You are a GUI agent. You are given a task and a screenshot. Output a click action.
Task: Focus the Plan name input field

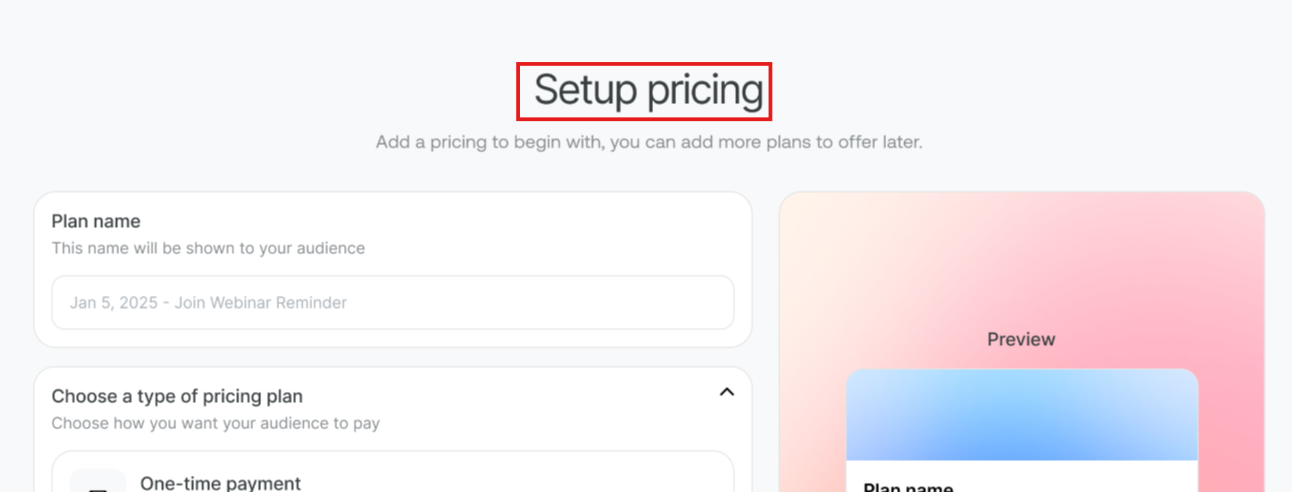(x=393, y=303)
